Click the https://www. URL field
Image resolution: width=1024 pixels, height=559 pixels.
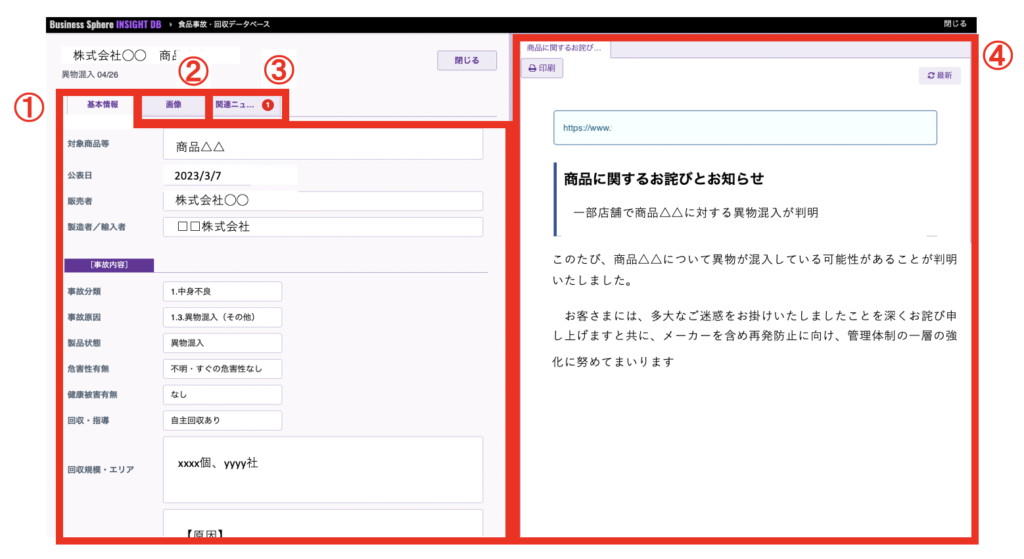[x=745, y=128]
